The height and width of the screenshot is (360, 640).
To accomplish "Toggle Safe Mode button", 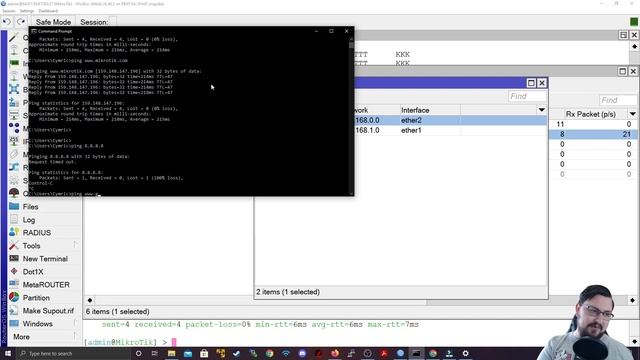I will pyautogui.click(x=53, y=22).
